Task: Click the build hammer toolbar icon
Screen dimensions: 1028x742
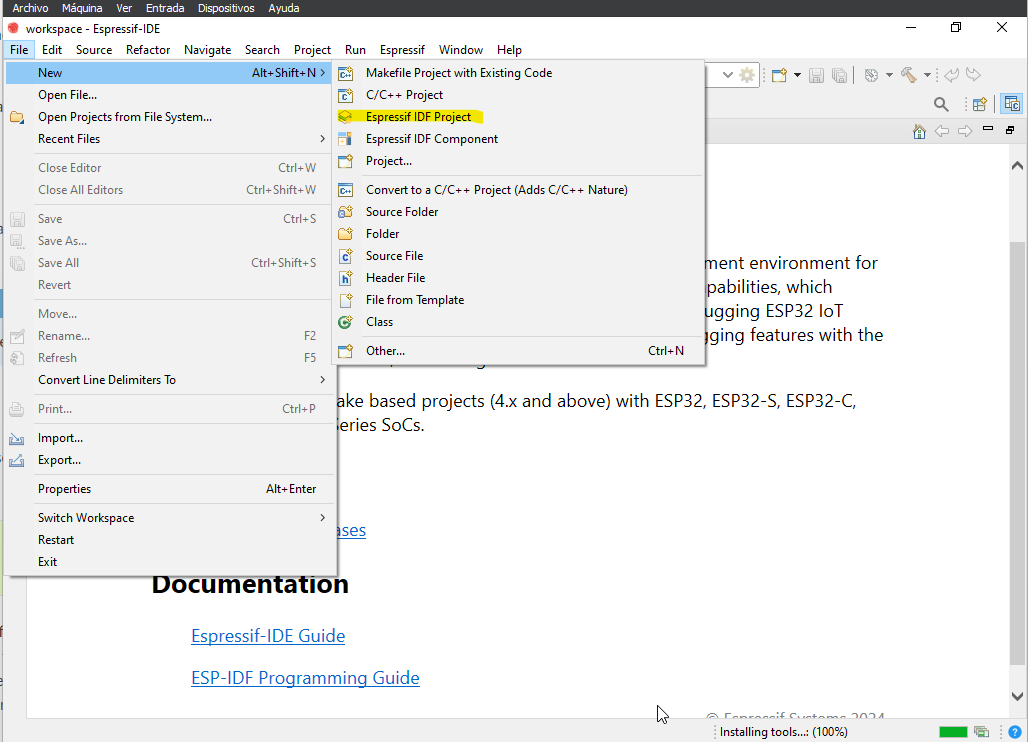Action: click(x=909, y=75)
